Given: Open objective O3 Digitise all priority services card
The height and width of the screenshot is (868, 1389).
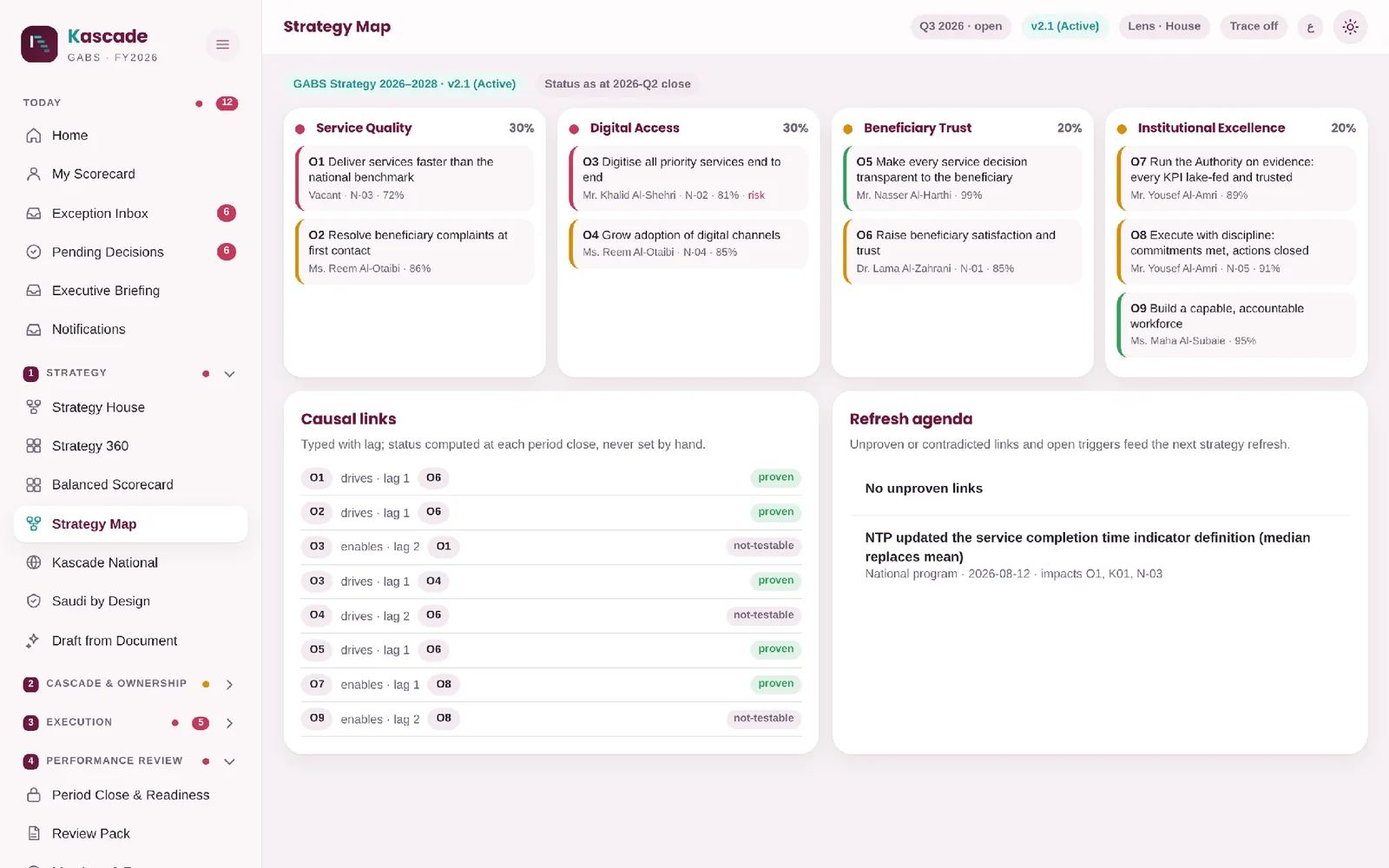Looking at the screenshot, I should [688, 178].
